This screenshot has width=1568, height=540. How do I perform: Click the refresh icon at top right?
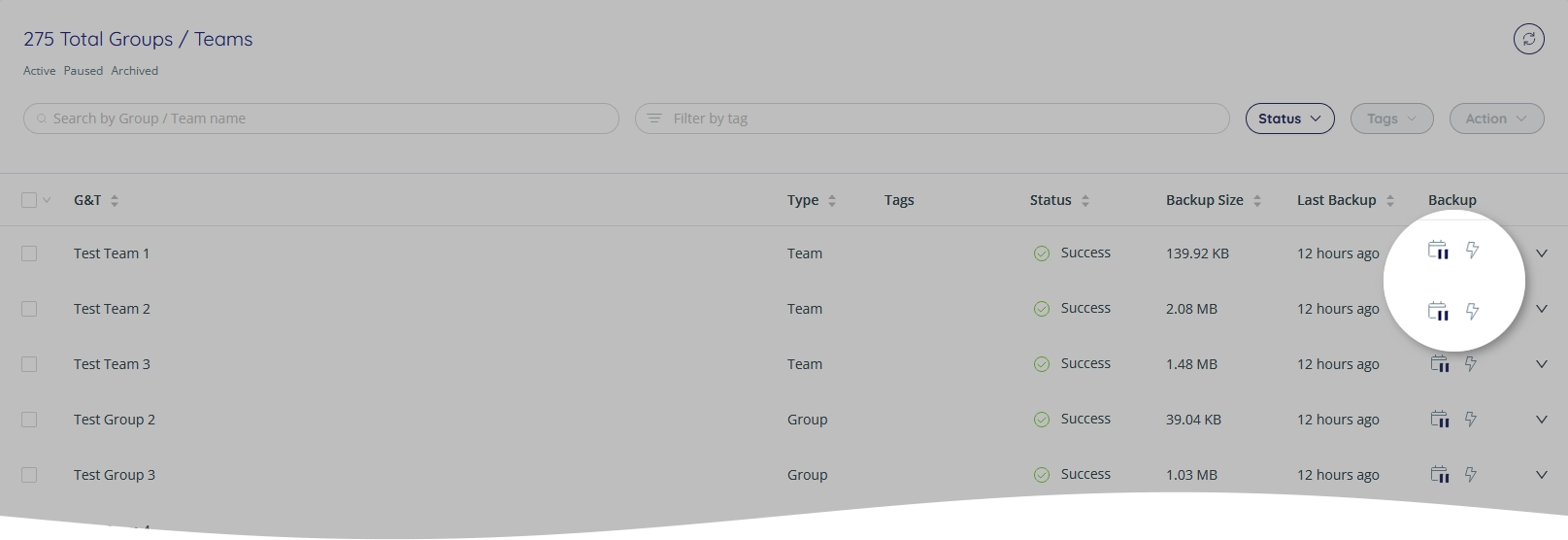click(x=1528, y=39)
